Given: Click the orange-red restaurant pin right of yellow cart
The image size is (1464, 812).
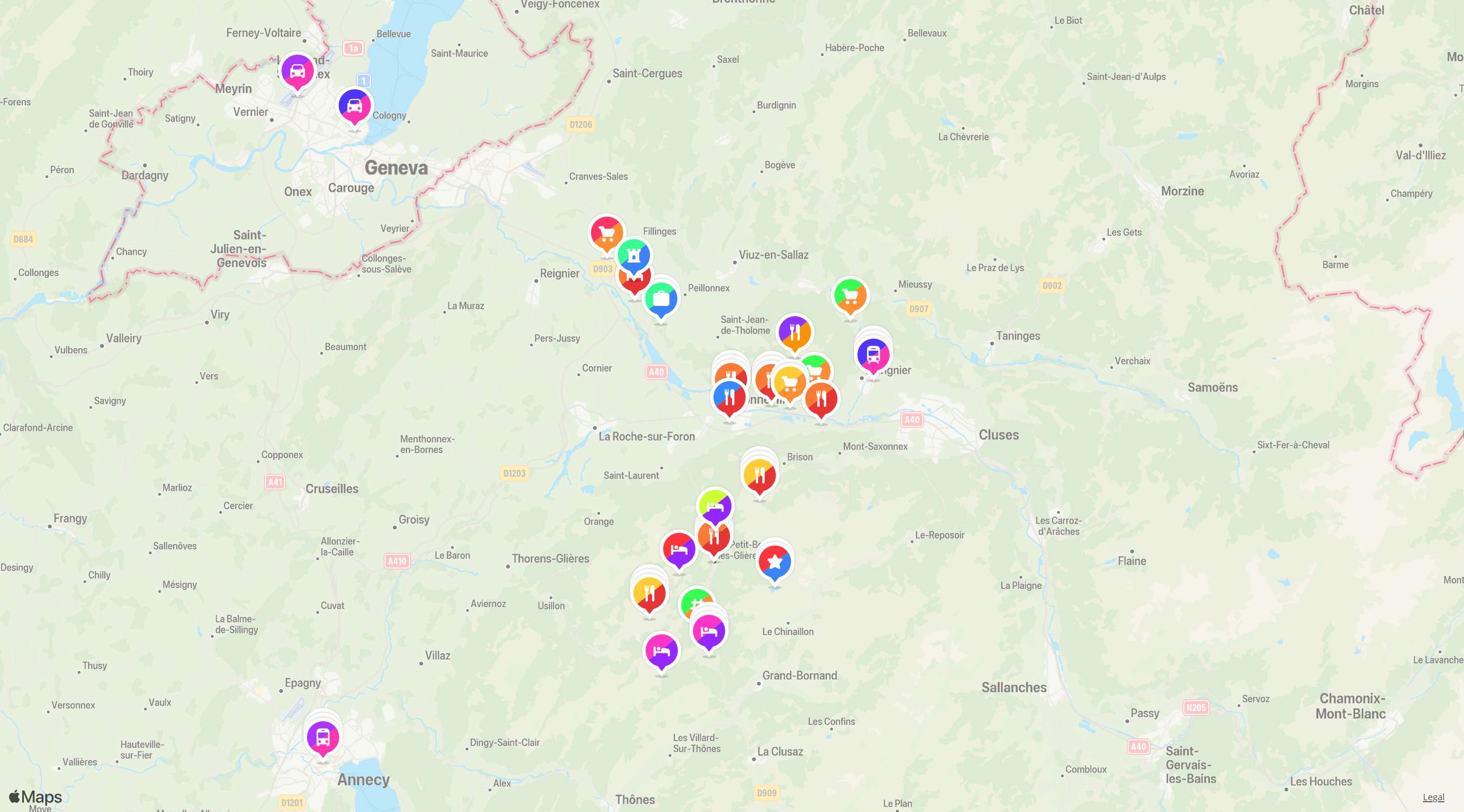Looking at the screenshot, I should pos(821,398).
